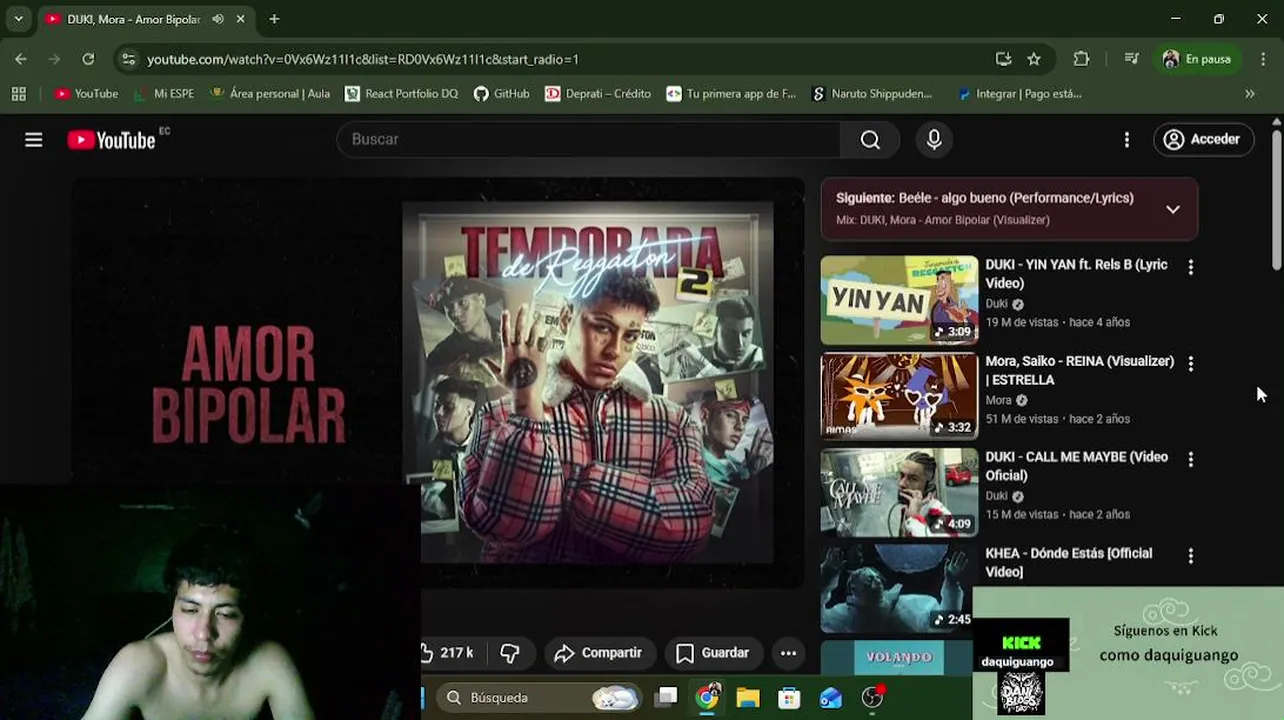The height and width of the screenshot is (720, 1284).
Task: Click the Acceder sign-in button
Action: click(1203, 140)
